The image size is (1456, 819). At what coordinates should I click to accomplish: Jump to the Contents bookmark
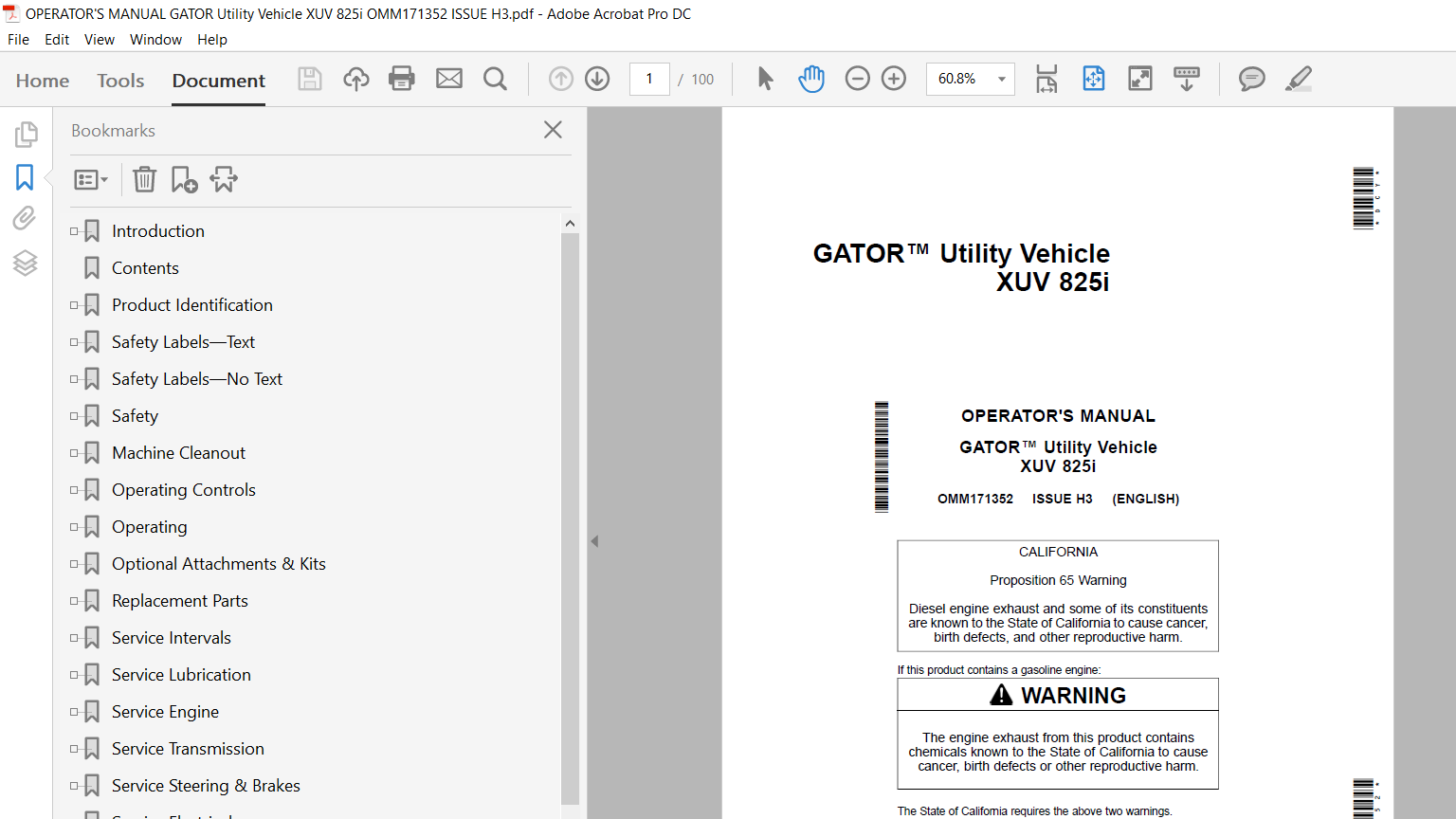145,267
